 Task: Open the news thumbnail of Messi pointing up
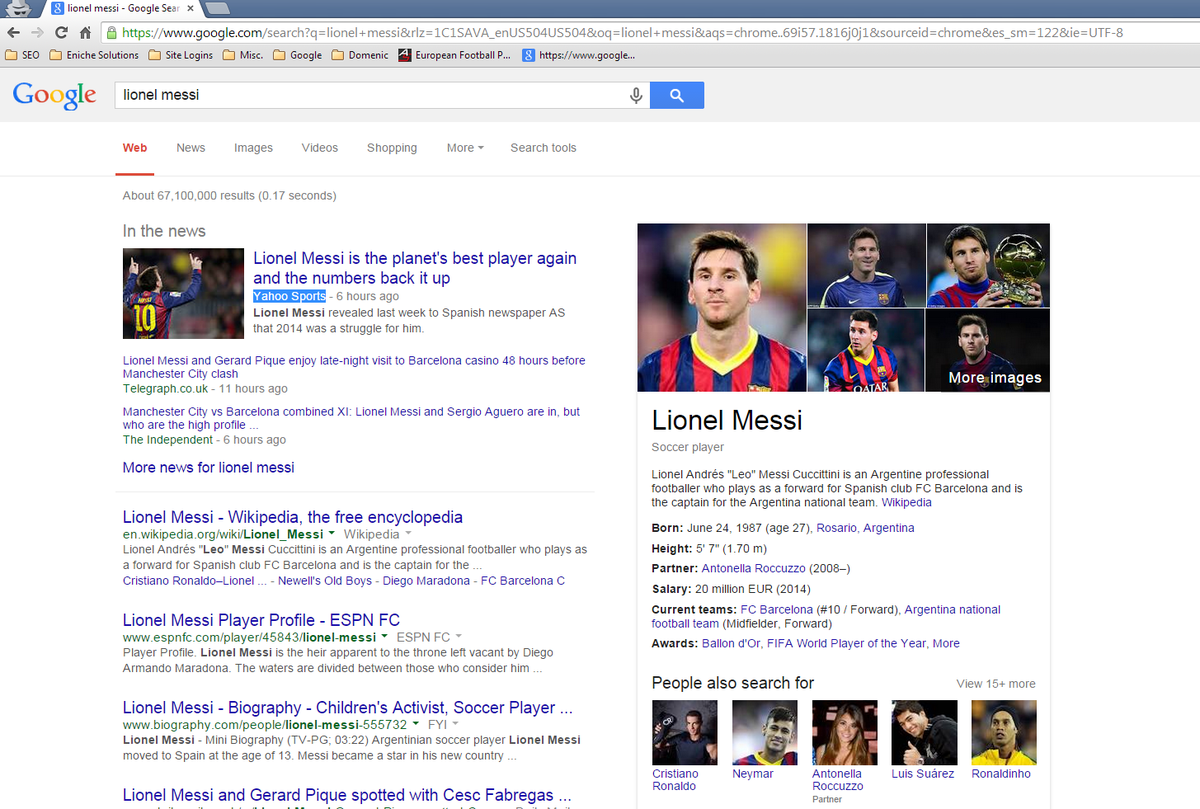click(183, 293)
